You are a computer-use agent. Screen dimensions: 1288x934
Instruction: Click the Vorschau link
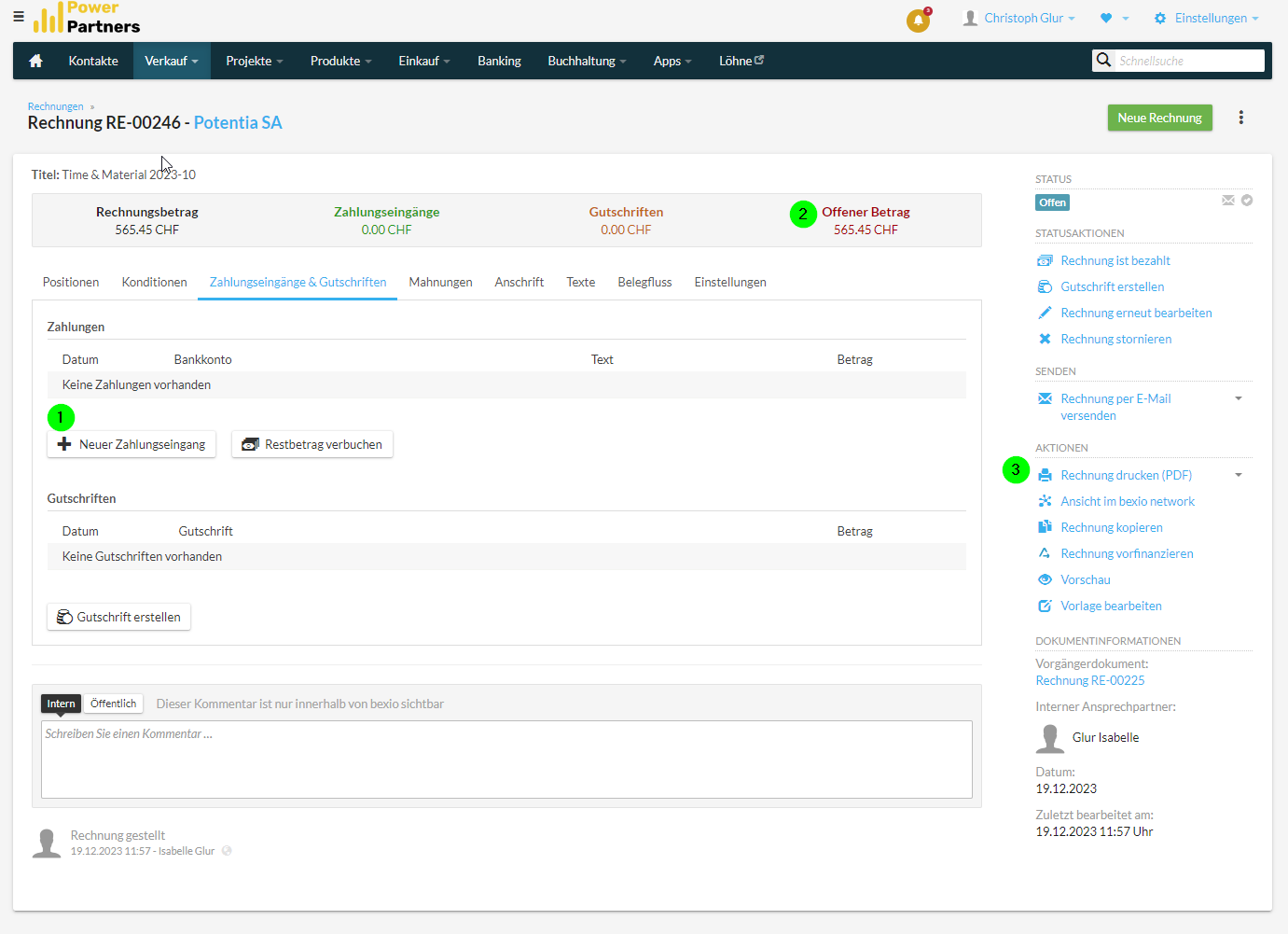(x=1086, y=579)
